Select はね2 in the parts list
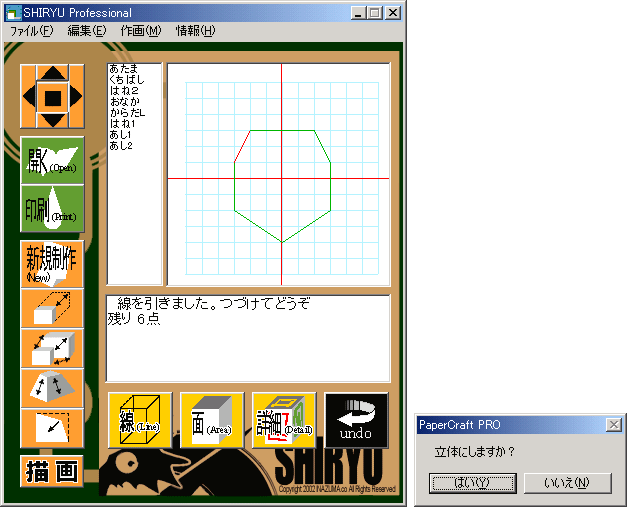The image size is (627, 507). (x=124, y=91)
